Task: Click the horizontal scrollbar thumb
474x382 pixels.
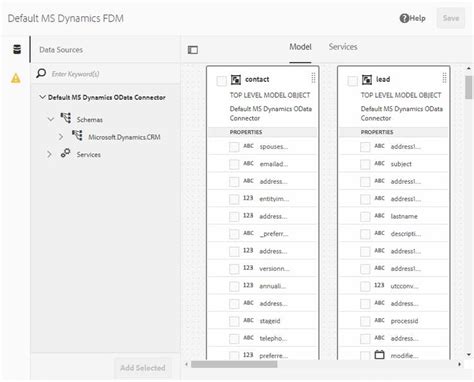Action: 234,364
